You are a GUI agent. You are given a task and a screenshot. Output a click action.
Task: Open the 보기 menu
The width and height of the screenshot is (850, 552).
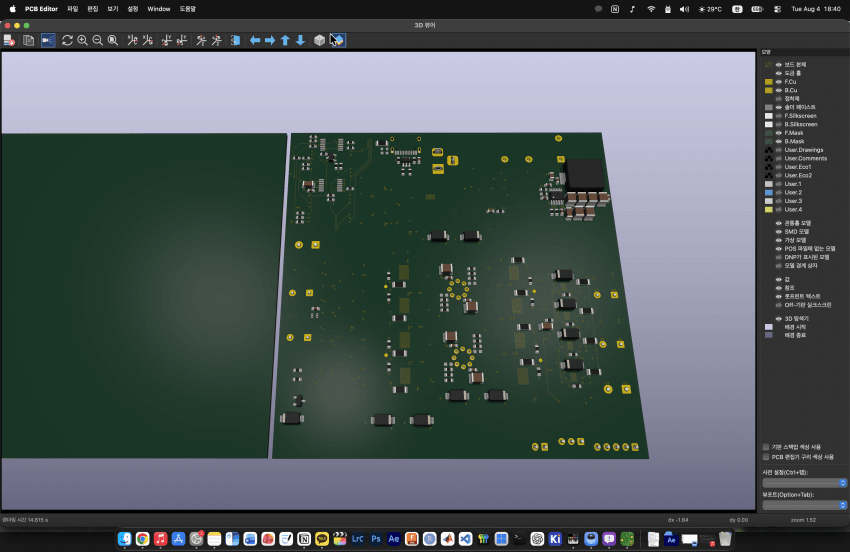click(113, 9)
